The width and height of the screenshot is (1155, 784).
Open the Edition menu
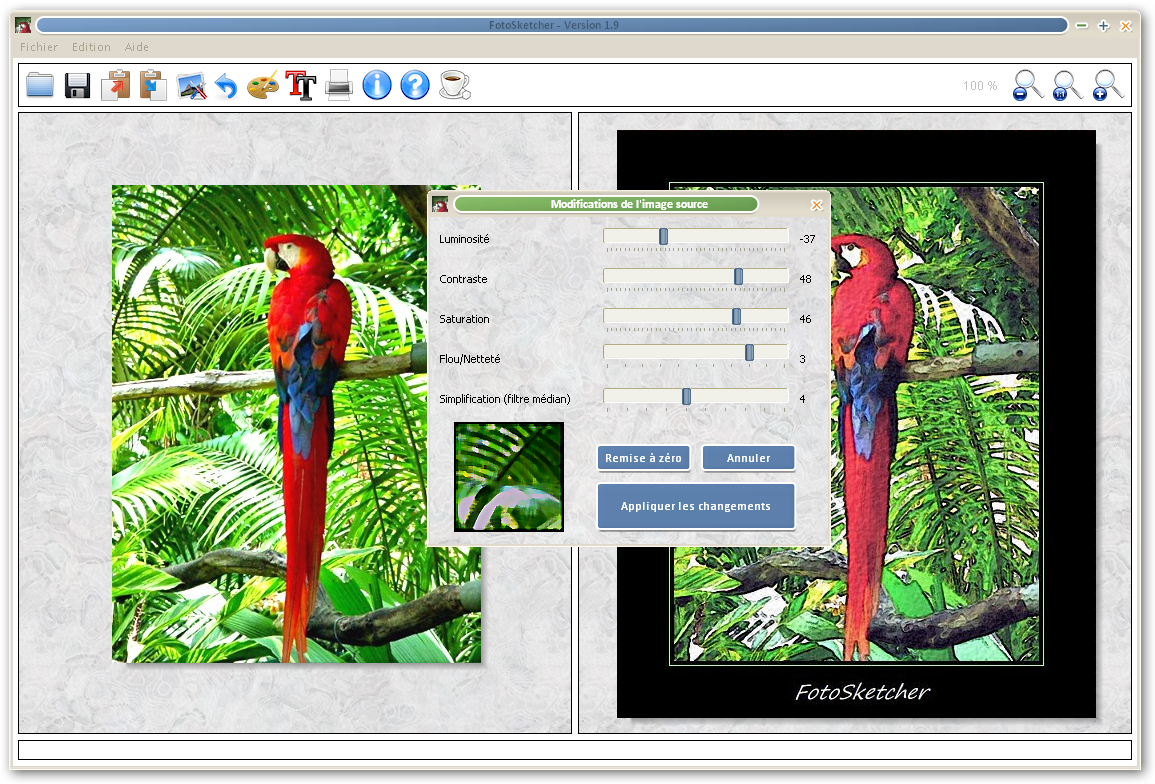[x=91, y=47]
